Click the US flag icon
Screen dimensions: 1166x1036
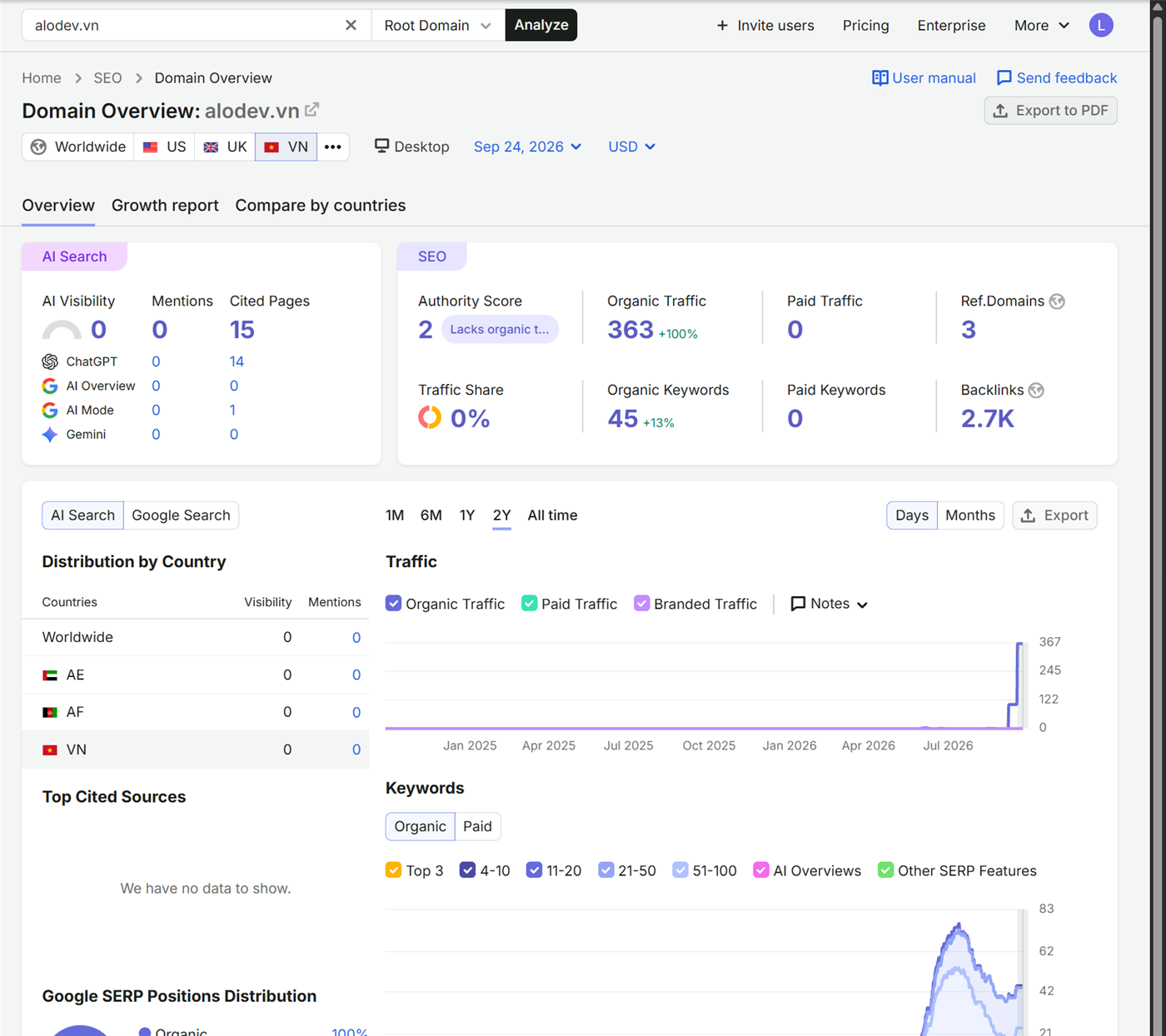(x=151, y=147)
